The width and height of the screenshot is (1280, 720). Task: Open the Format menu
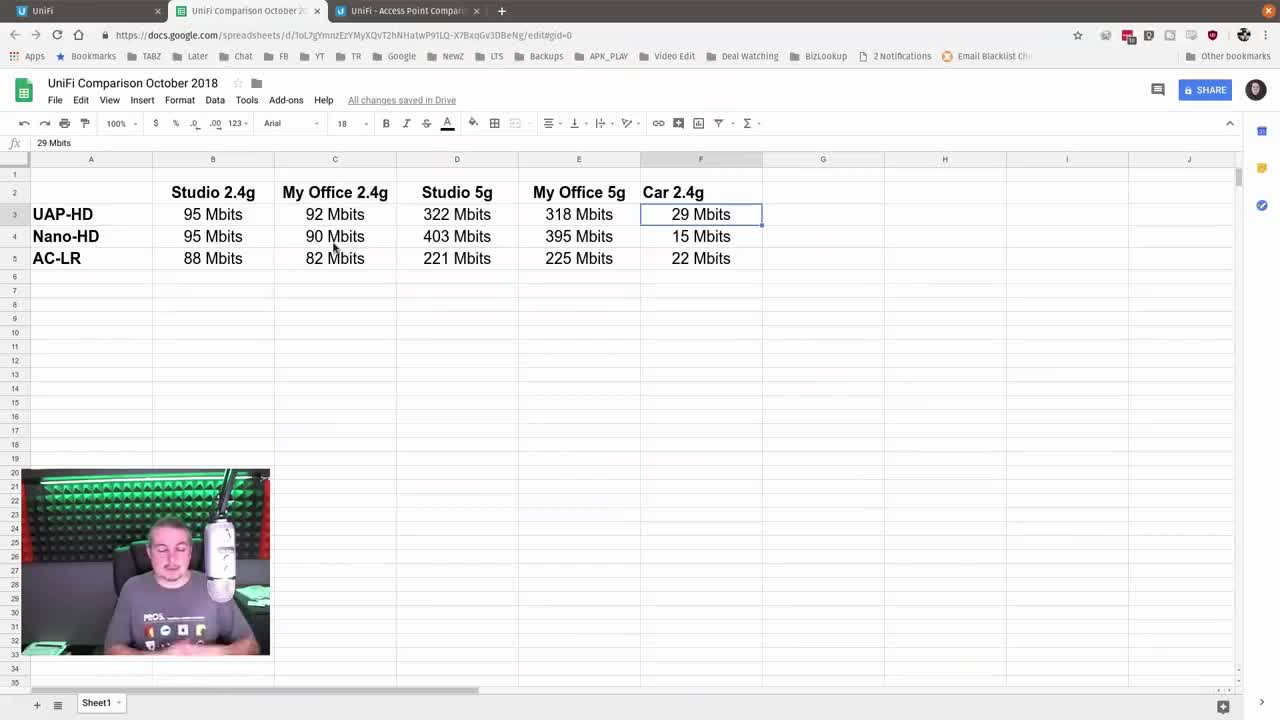[x=180, y=100]
